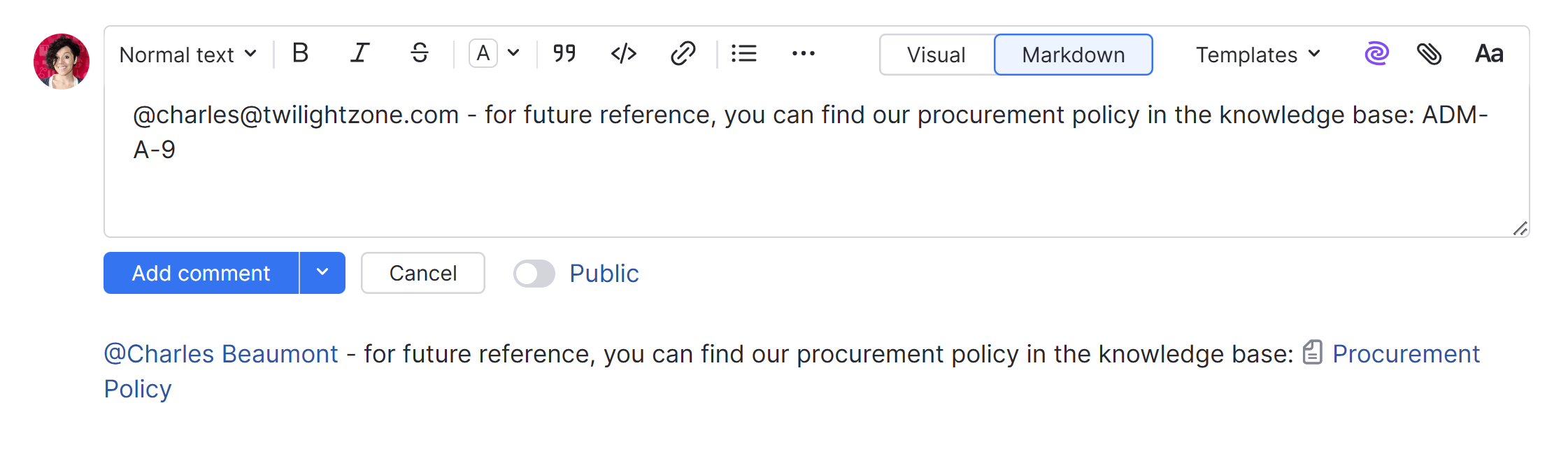Toggle the Aa toolbar visibility button

click(x=1489, y=53)
